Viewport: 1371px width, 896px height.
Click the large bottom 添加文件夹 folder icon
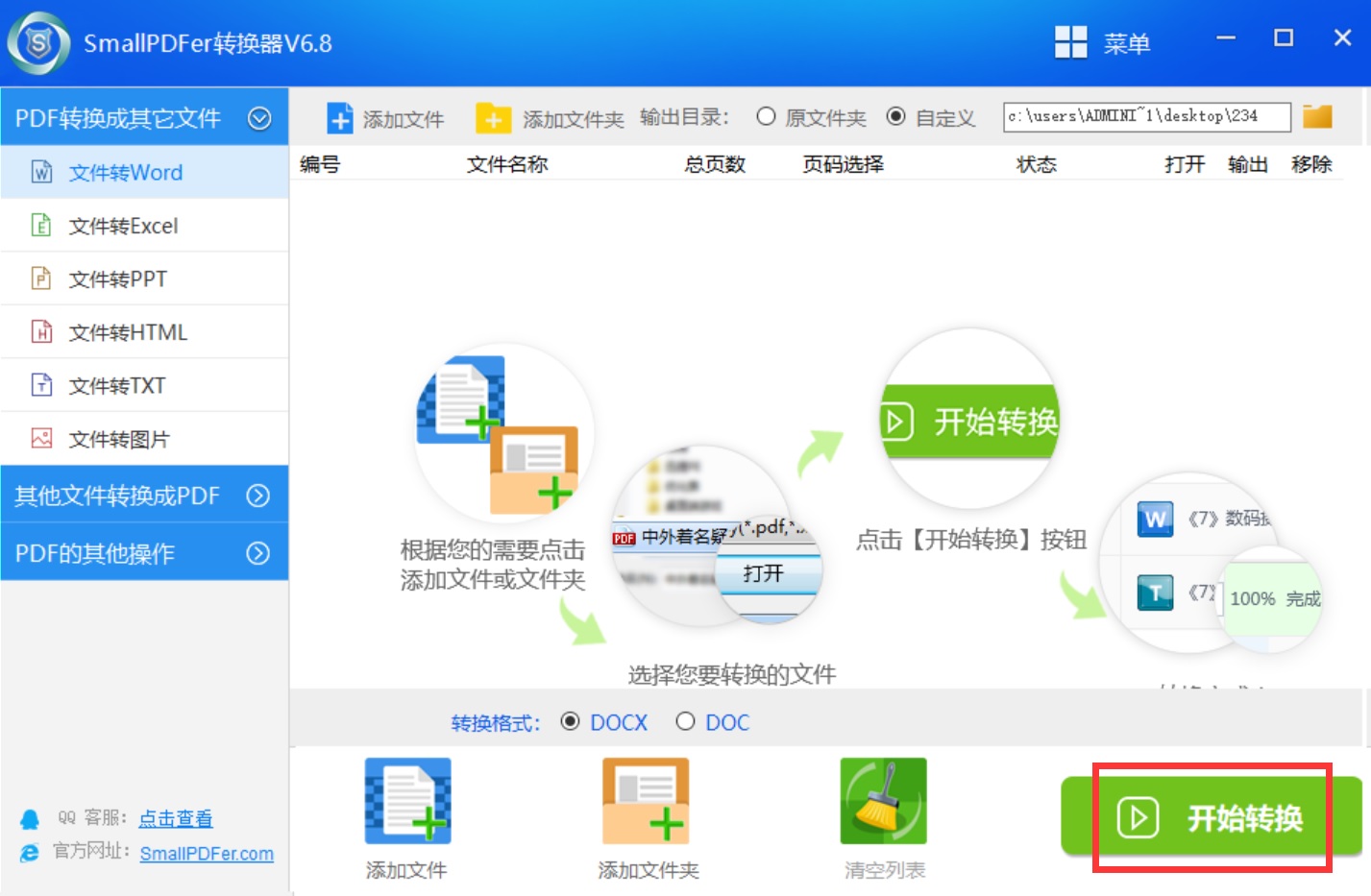pos(646,801)
